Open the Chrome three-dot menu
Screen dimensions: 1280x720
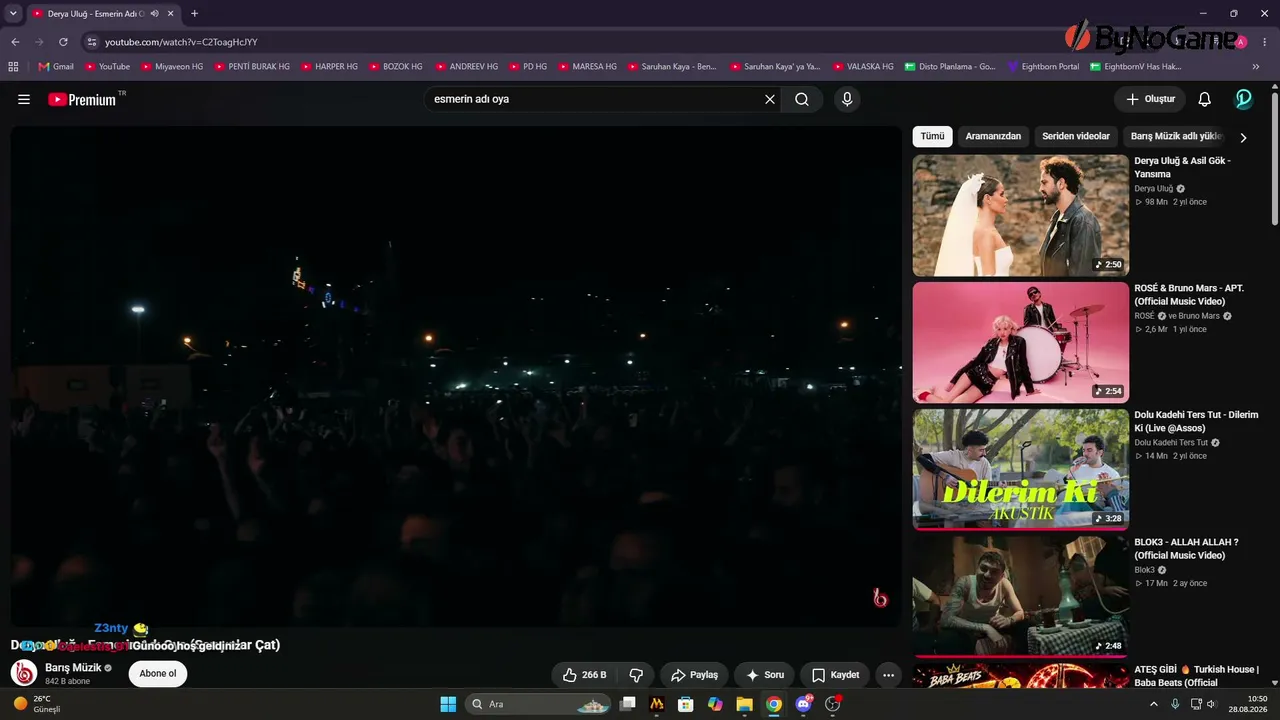(x=1265, y=42)
